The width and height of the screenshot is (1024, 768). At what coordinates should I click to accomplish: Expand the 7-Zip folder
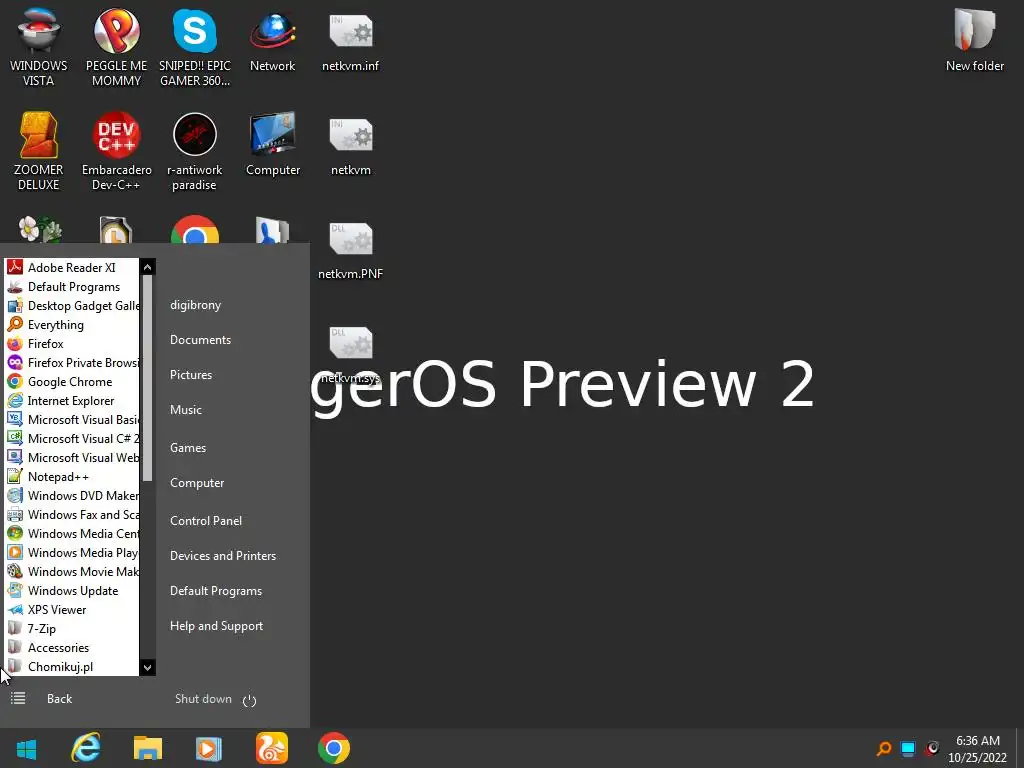pyautogui.click(x=72, y=628)
